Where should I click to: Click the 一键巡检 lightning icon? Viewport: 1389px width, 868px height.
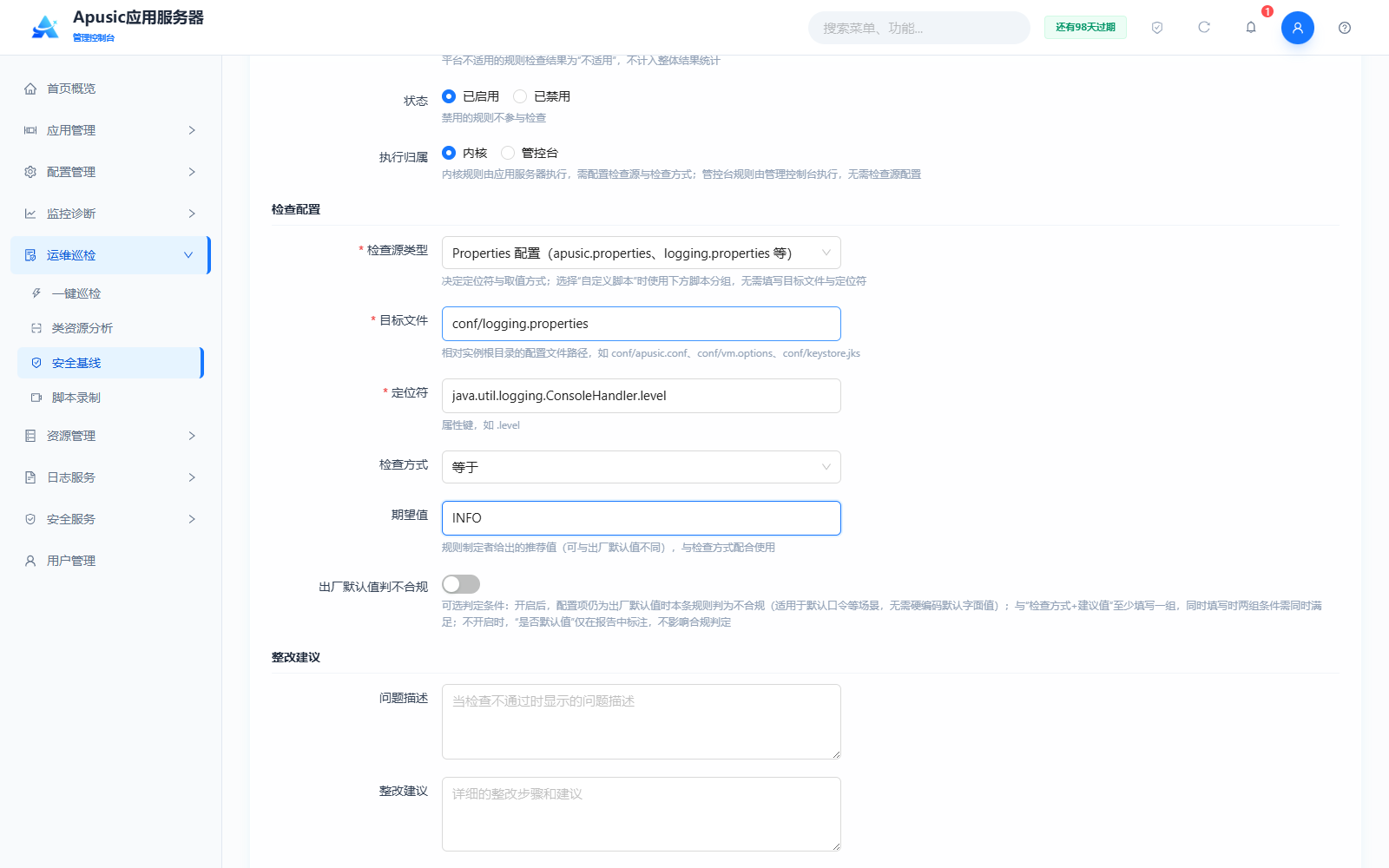(36, 293)
